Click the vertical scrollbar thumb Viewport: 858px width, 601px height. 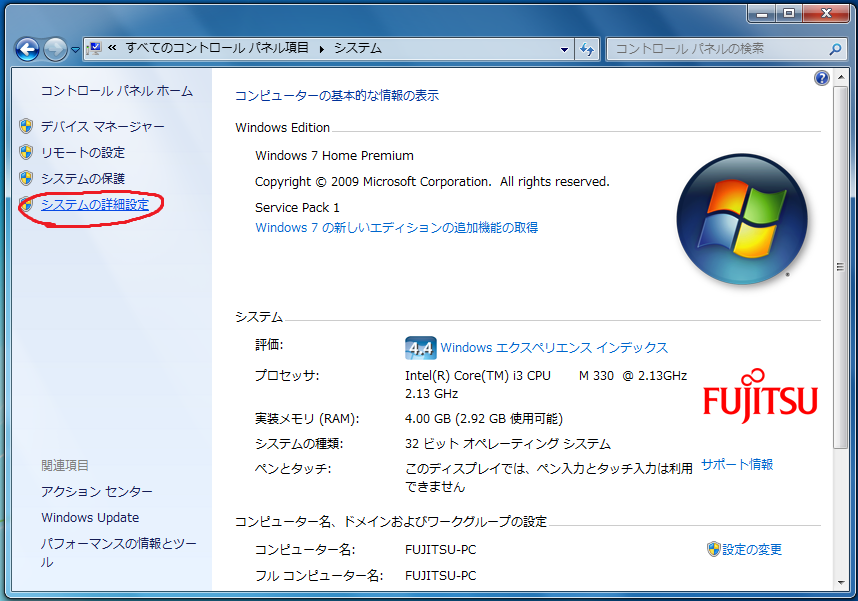coord(840,267)
